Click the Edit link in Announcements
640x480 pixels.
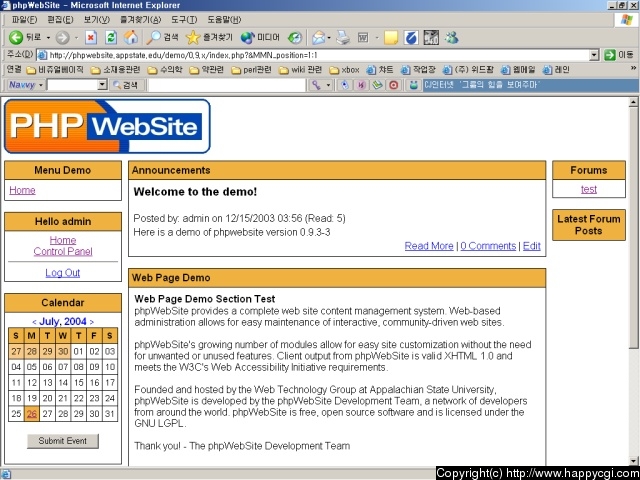(532, 246)
